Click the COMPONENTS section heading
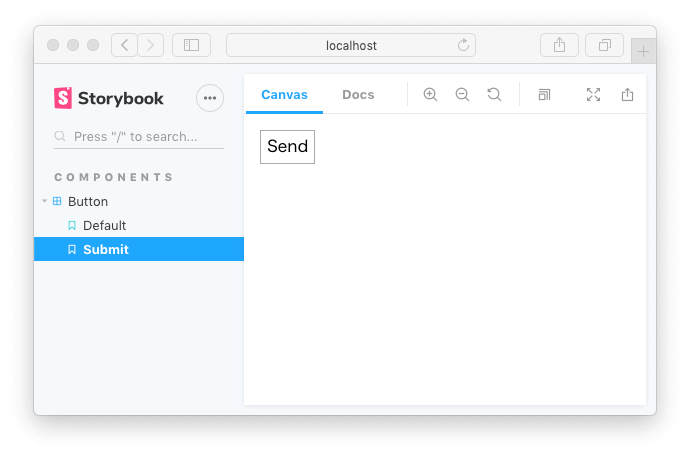Image resolution: width=690 pixels, height=457 pixels. click(x=114, y=177)
